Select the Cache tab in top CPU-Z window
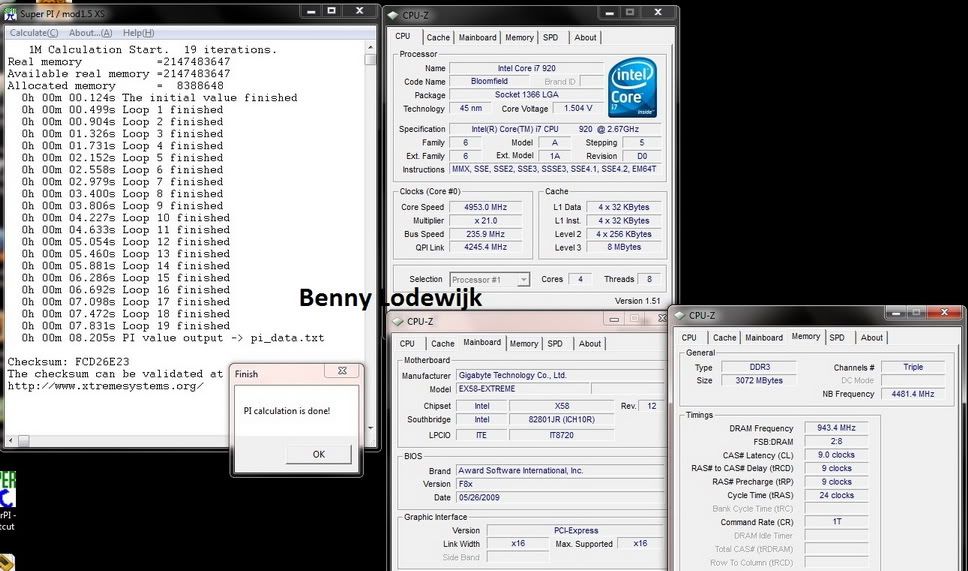Screen dimensions: 968x571 438,38
